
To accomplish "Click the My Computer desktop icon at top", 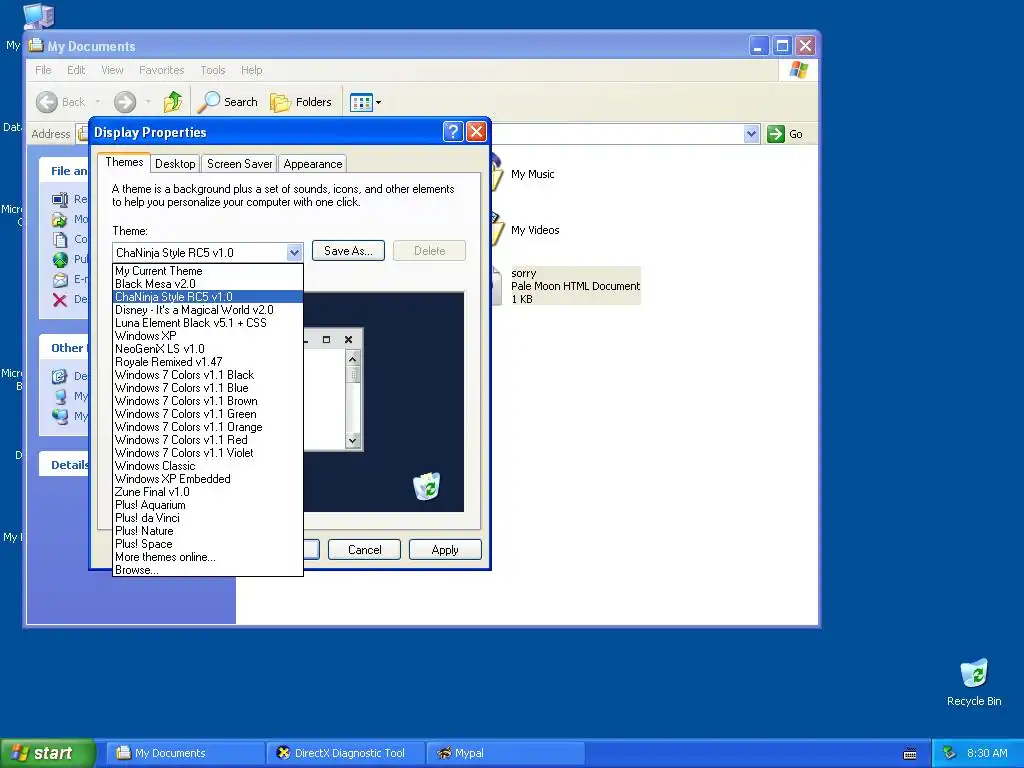I will (x=38, y=16).
